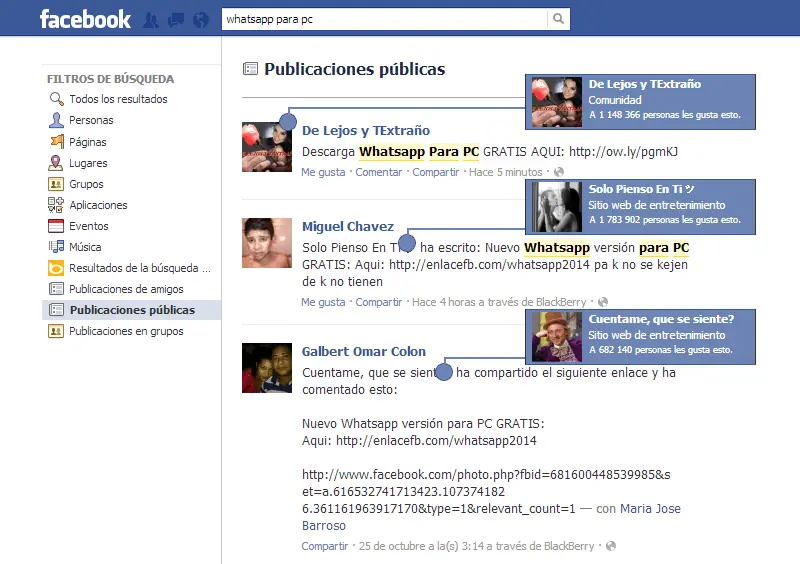Click the Eventos calendar icon
Viewport: 800px width, 564px height.
(x=56, y=226)
